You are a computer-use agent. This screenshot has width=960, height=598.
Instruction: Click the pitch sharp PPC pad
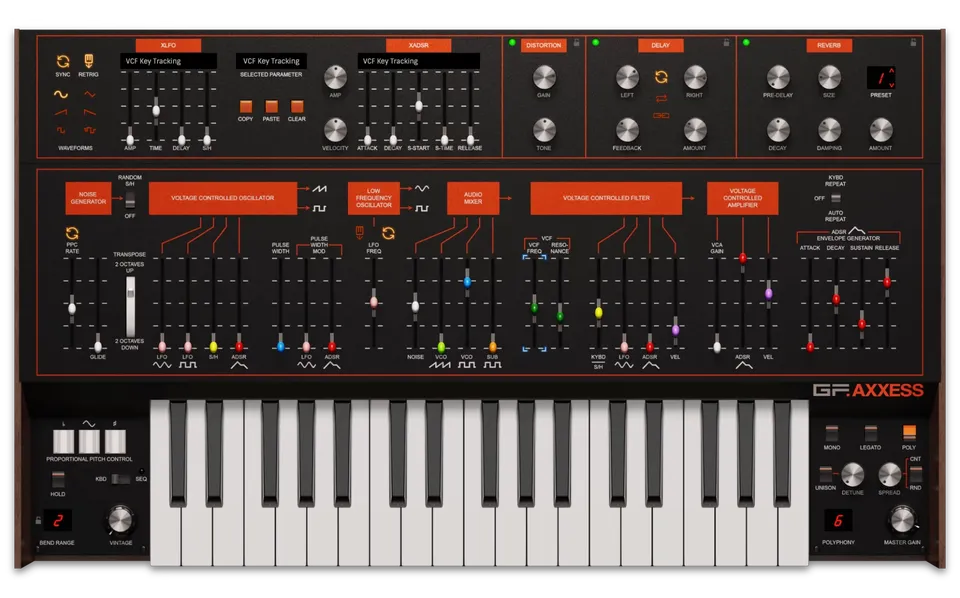pyautogui.click(x=114, y=441)
